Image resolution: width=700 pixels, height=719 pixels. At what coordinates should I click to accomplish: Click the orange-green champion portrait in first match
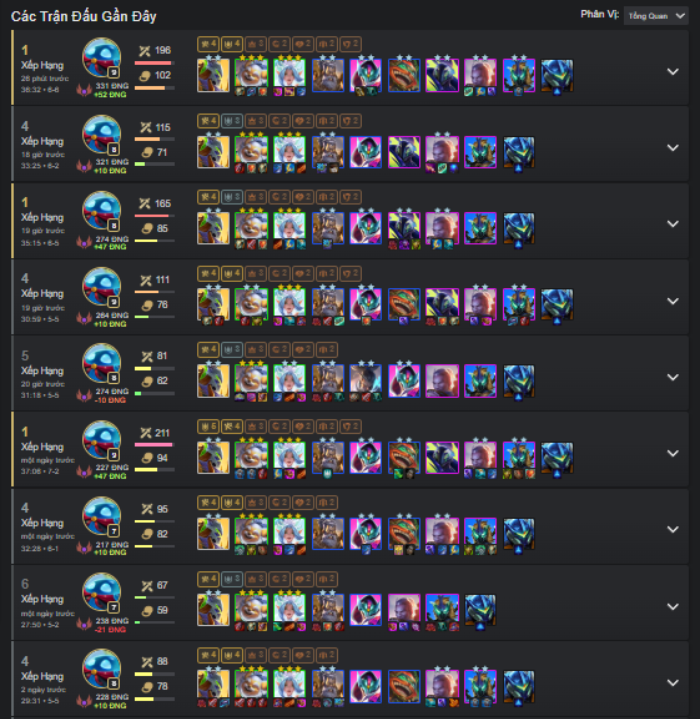[x=404, y=76]
